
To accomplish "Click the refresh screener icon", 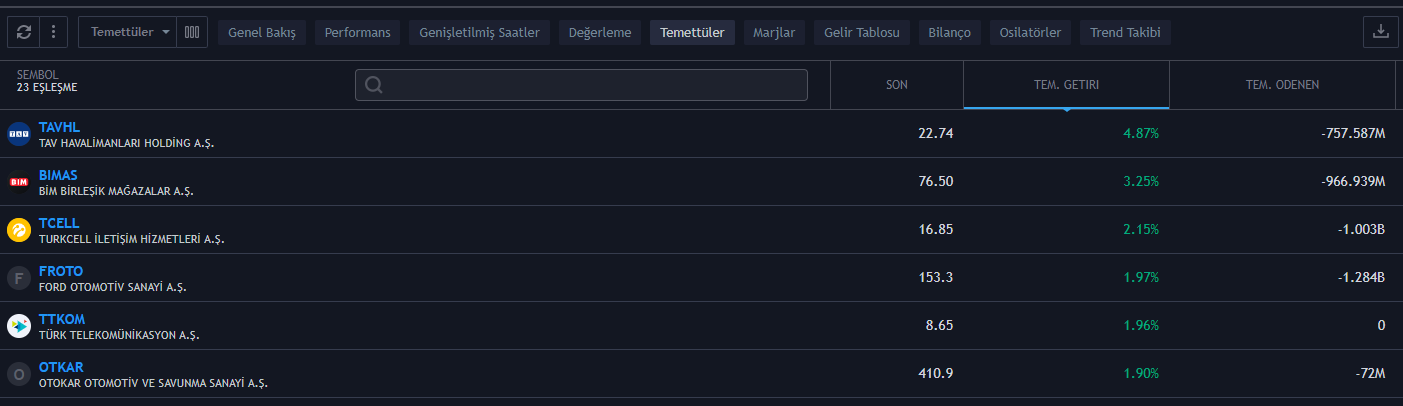I will click(x=24, y=32).
